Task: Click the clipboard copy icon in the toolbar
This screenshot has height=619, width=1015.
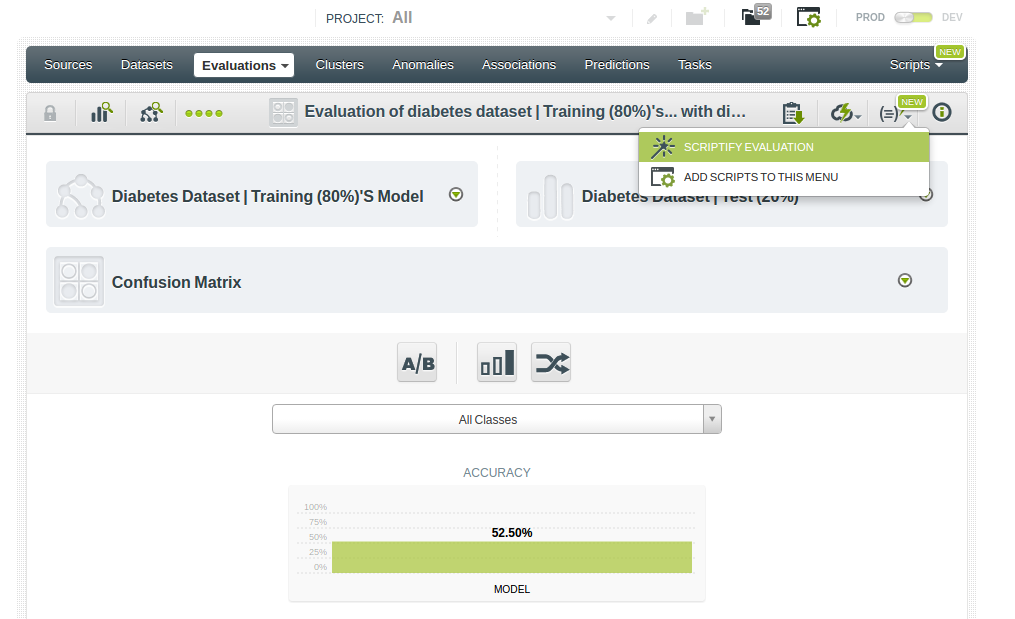Action: pyautogui.click(x=793, y=112)
